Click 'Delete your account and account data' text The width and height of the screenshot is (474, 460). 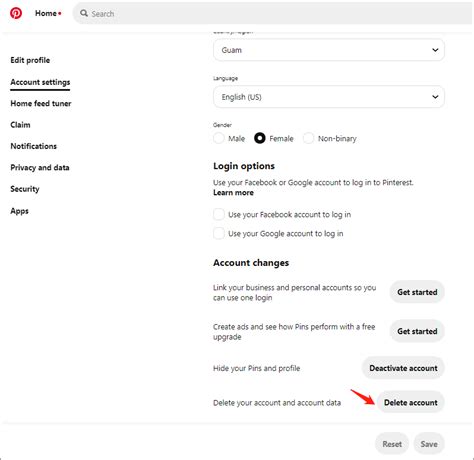(x=277, y=403)
